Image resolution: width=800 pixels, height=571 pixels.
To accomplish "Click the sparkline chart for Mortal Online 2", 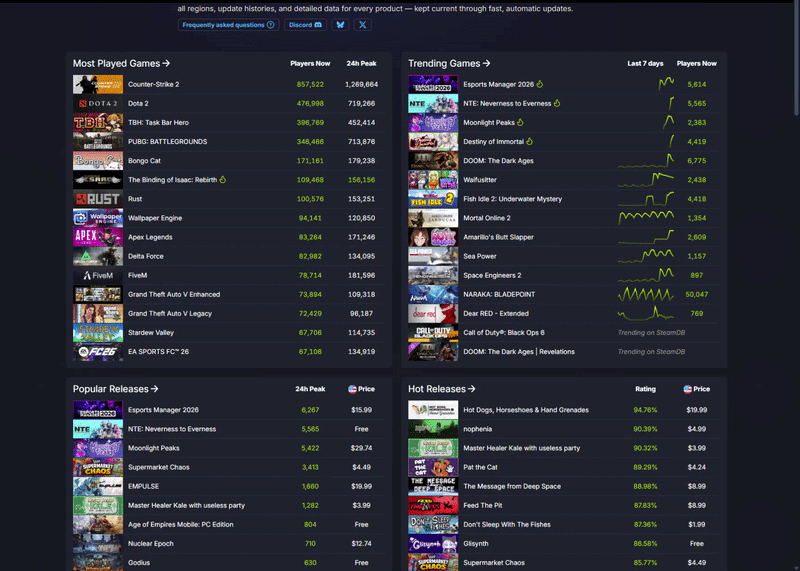I will [x=645, y=218].
